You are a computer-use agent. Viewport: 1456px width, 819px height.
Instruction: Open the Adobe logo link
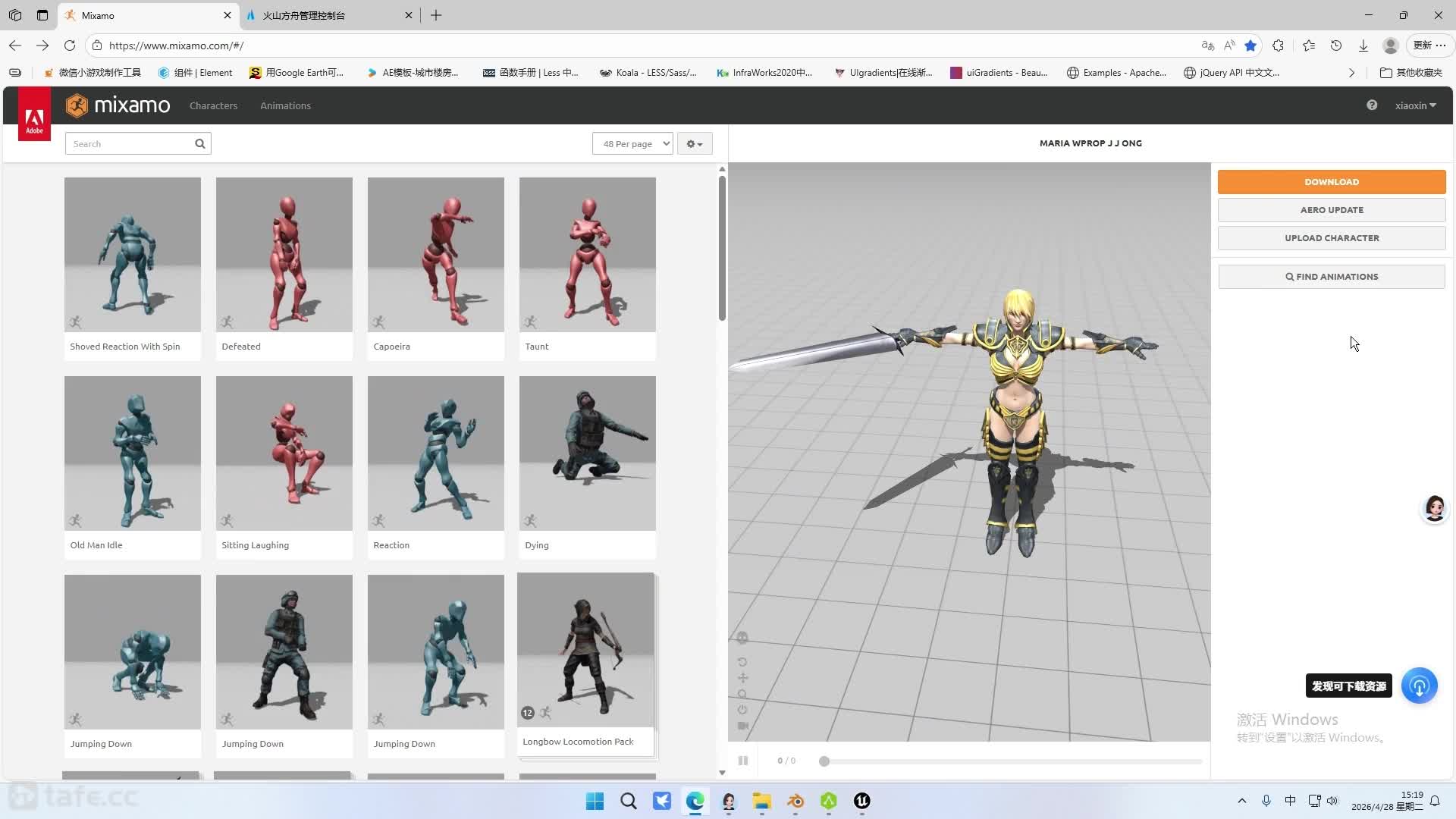click(34, 115)
